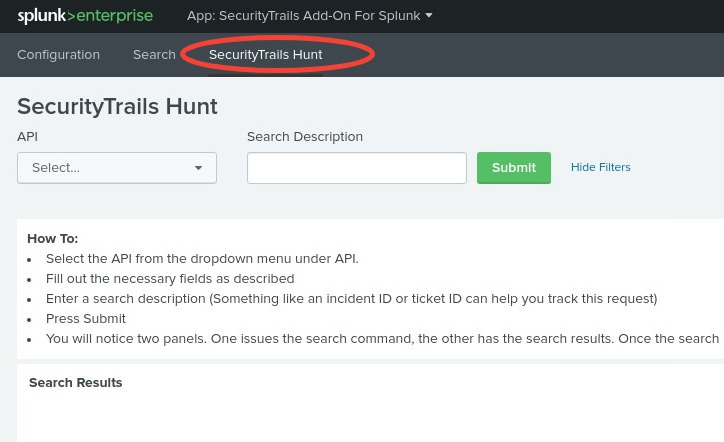This screenshot has width=724, height=442.
Task: Click the Splunk enterprise logo
Action: [x=85, y=16]
